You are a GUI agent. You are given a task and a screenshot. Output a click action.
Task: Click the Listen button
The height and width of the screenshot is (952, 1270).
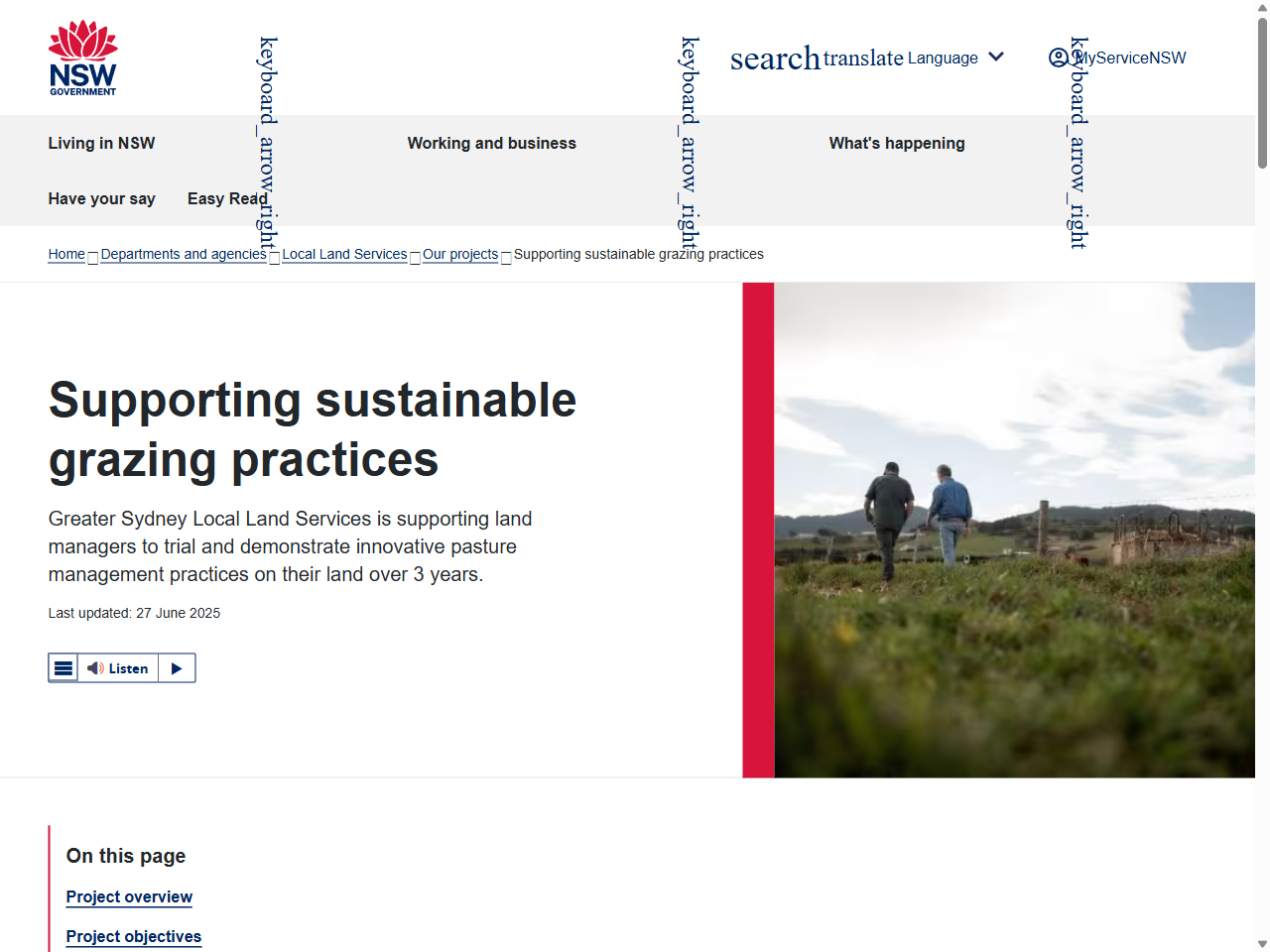click(x=118, y=668)
